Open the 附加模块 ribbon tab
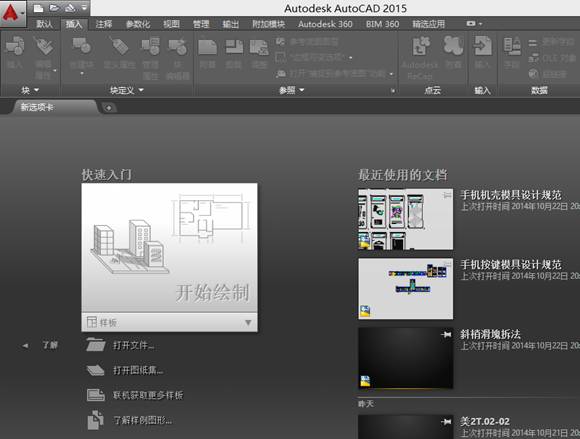 [x=269, y=24]
